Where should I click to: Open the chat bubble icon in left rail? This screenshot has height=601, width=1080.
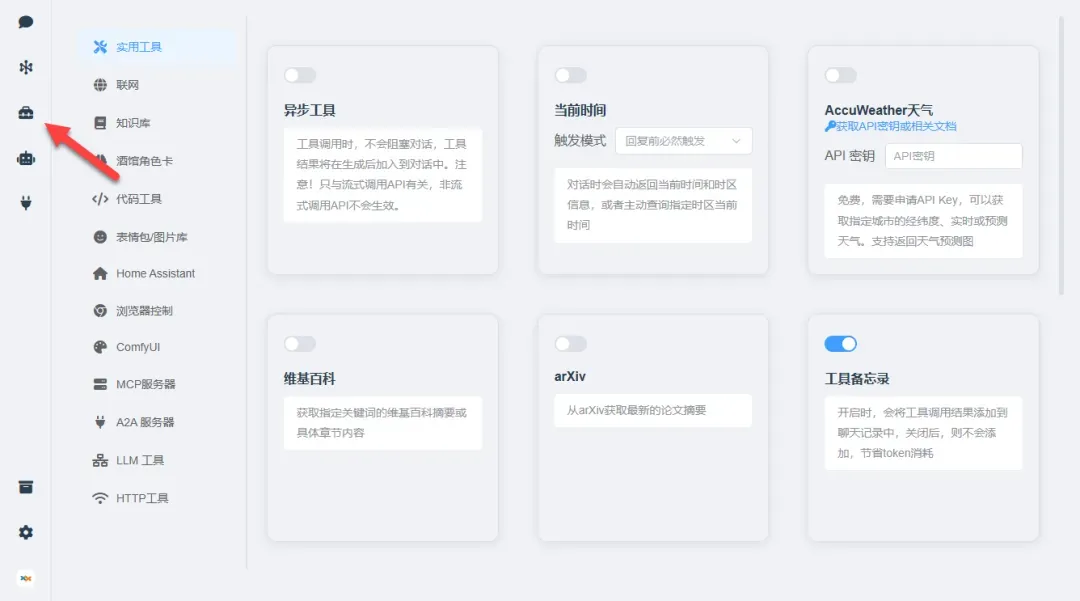pyautogui.click(x=25, y=22)
